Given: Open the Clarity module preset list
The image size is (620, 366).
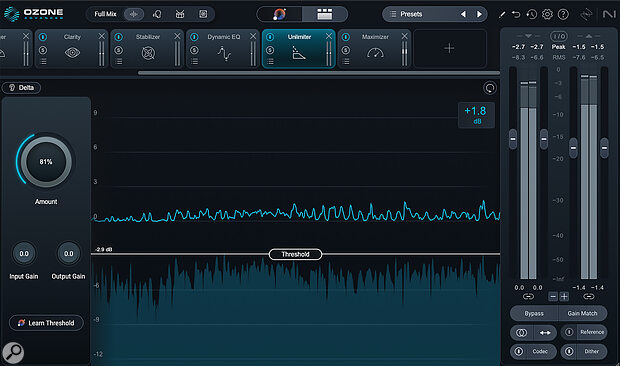Looking at the screenshot, I should (43, 61).
